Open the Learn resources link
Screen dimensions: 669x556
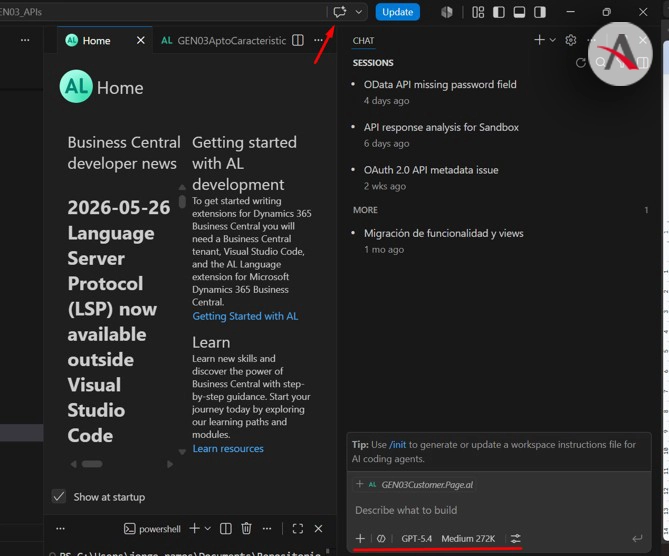[x=228, y=448]
